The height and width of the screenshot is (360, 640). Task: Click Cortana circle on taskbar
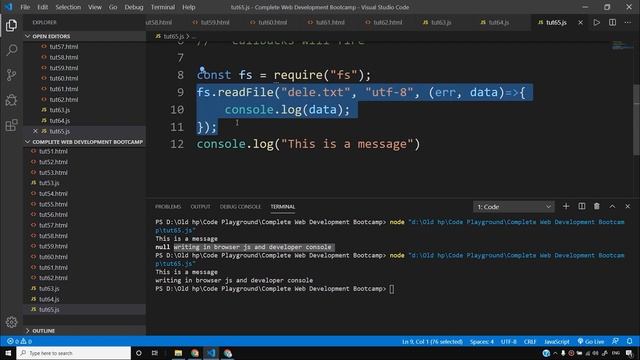point(139,353)
